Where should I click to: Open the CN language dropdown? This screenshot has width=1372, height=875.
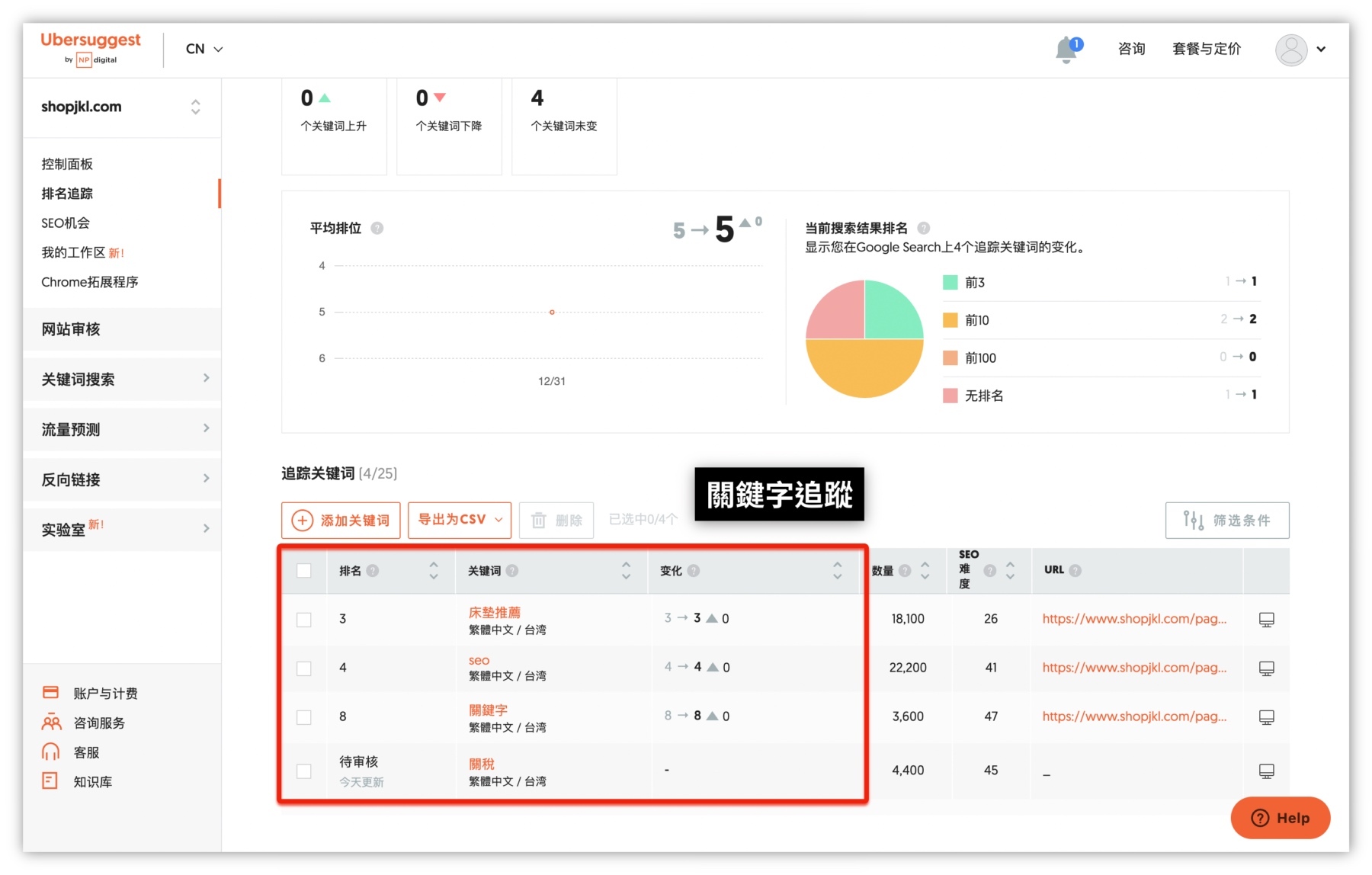coord(204,49)
